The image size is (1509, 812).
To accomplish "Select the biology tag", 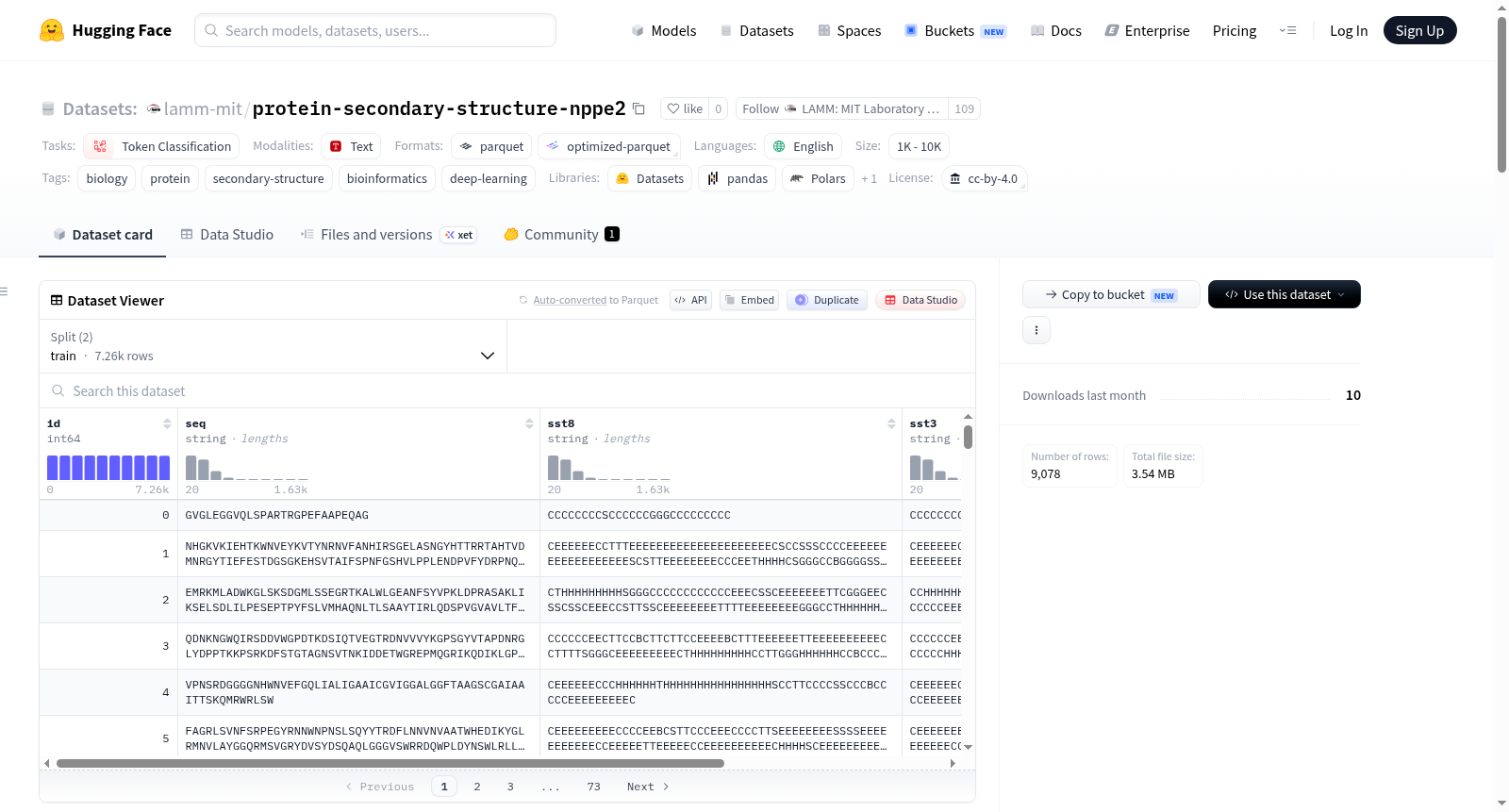I will (107, 178).
